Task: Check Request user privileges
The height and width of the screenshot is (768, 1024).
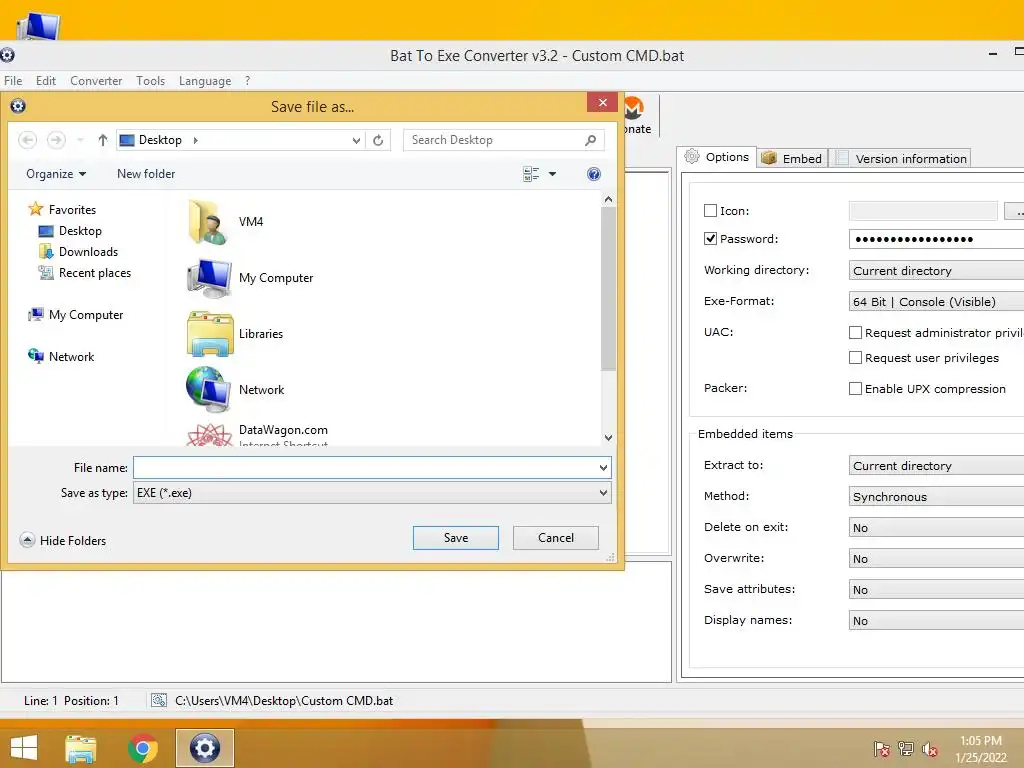Action: 855,358
